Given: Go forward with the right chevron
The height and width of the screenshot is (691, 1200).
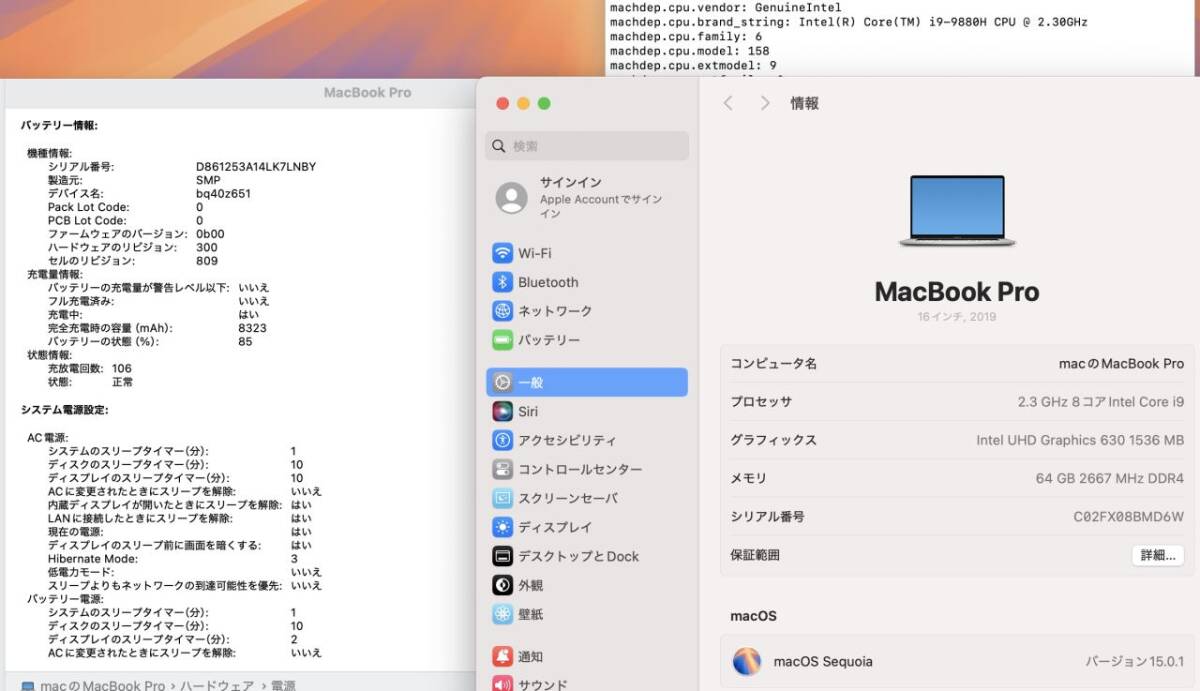Looking at the screenshot, I should pyautogui.click(x=765, y=103).
